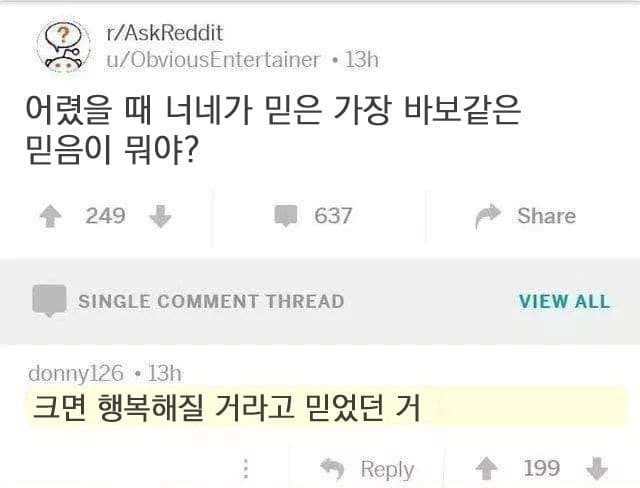Downvote donny126's comment
The width and height of the screenshot is (640, 488).
click(597, 468)
